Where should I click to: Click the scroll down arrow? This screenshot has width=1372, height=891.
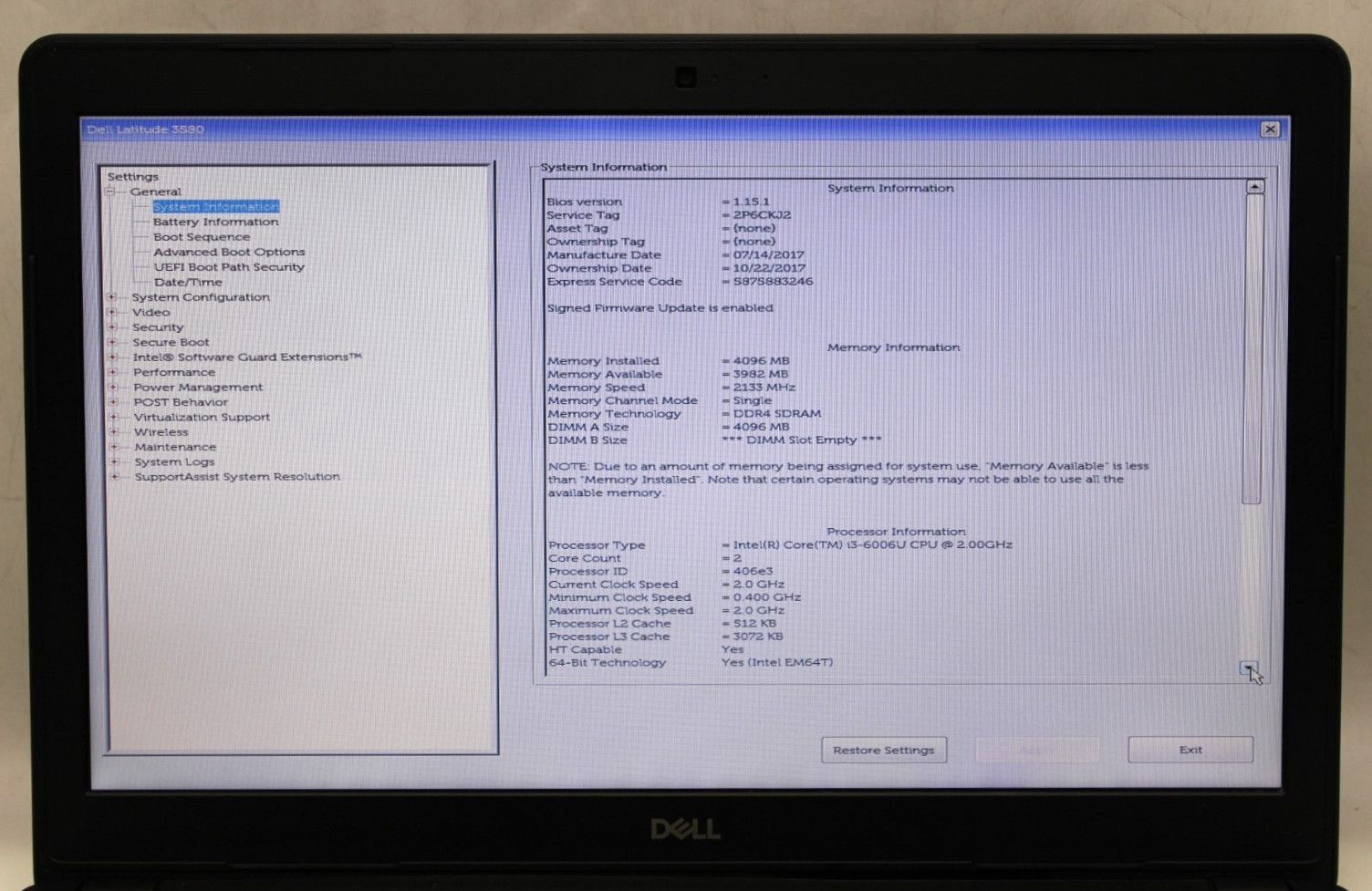tap(1248, 668)
